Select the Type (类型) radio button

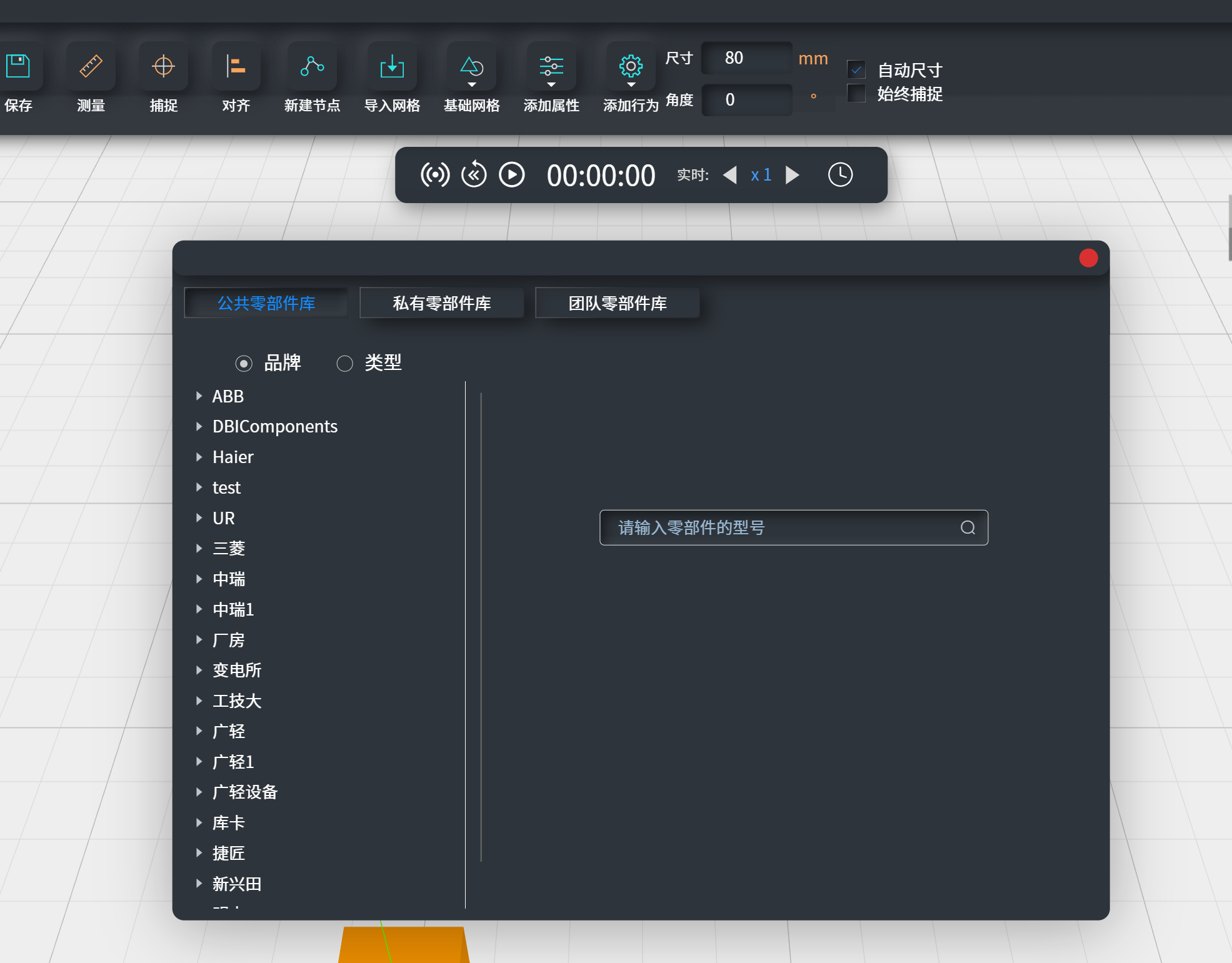tap(345, 364)
